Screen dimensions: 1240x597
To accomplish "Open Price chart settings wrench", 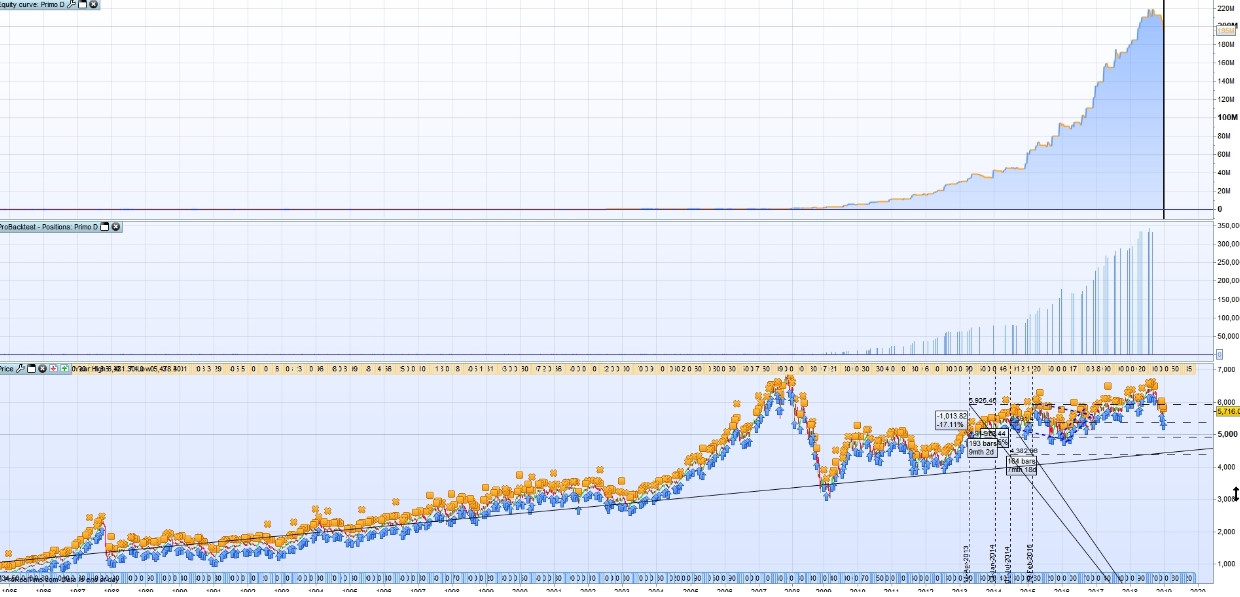I will [x=20, y=368].
